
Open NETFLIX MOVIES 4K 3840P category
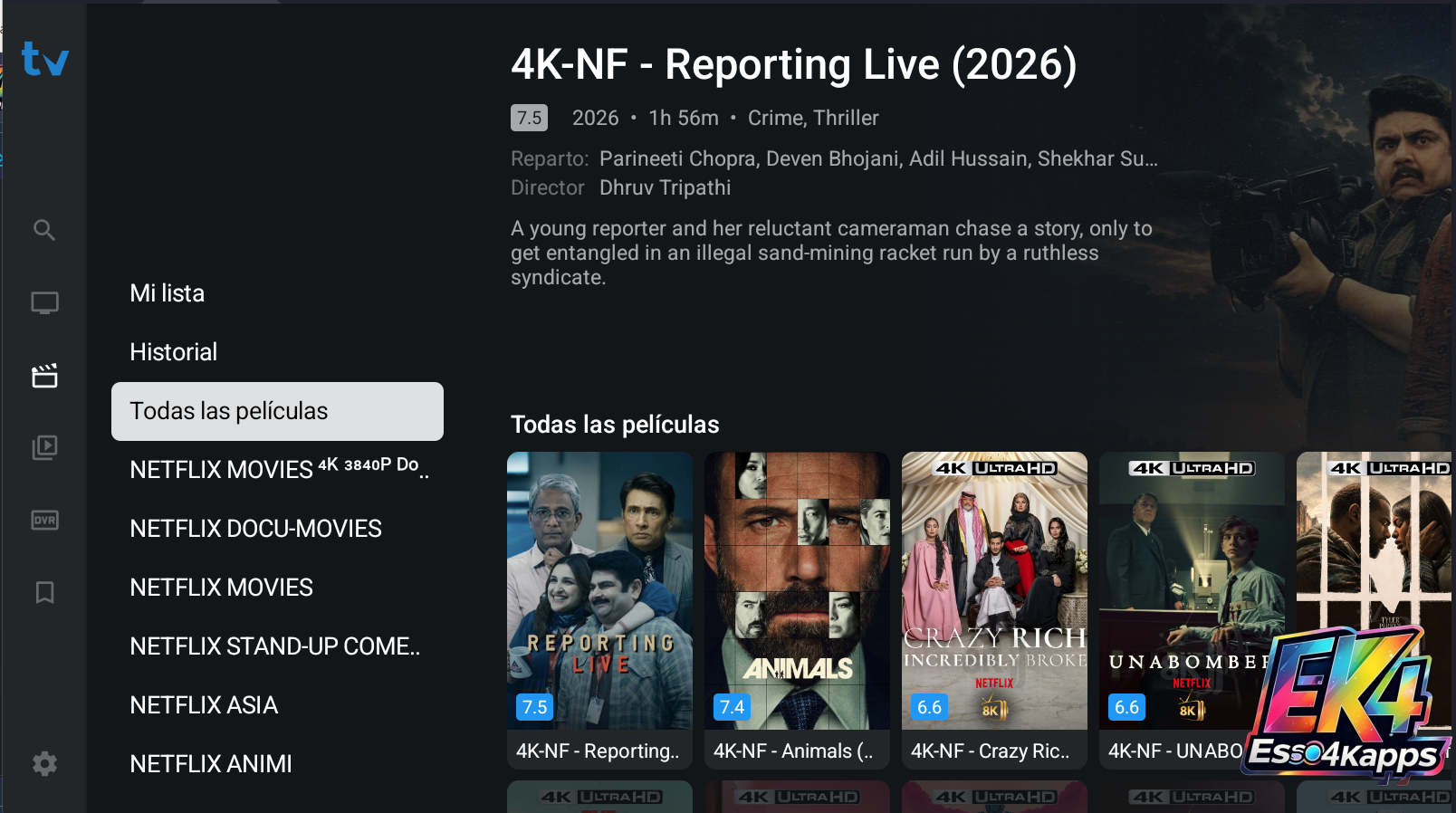[277, 470]
